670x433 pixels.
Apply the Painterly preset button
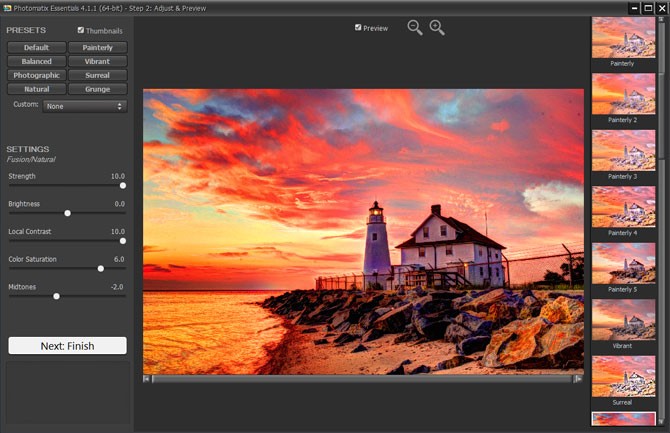coord(97,47)
